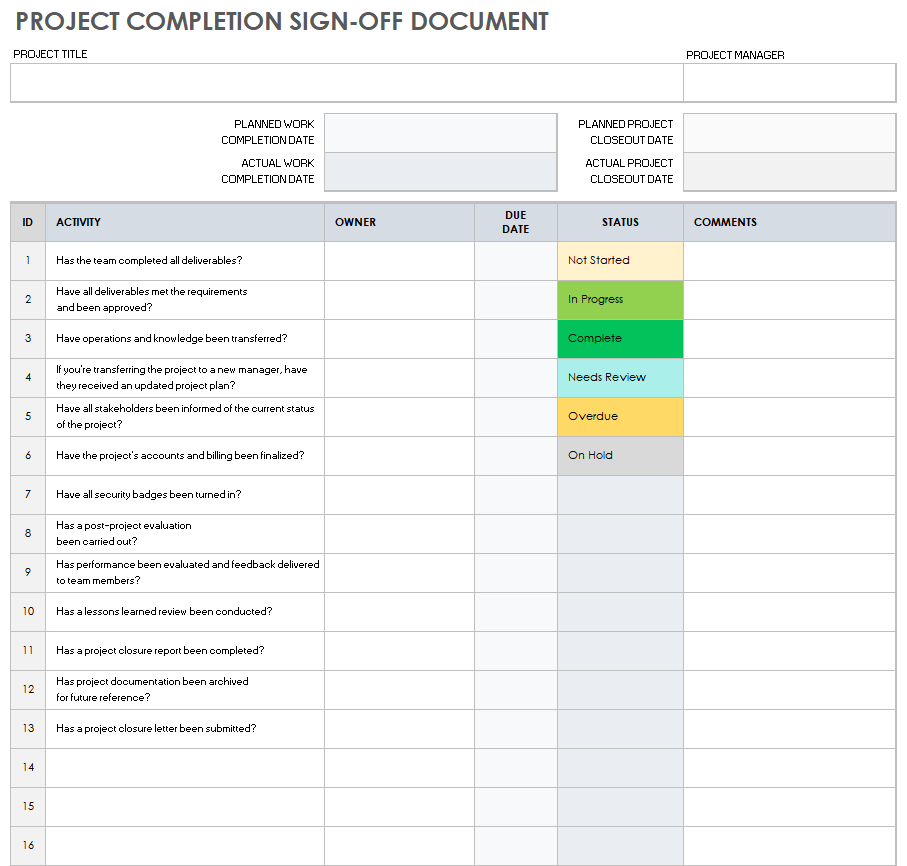Click the green 'In Progress' status cell
The width and height of the screenshot is (907, 866).
click(620, 299)
